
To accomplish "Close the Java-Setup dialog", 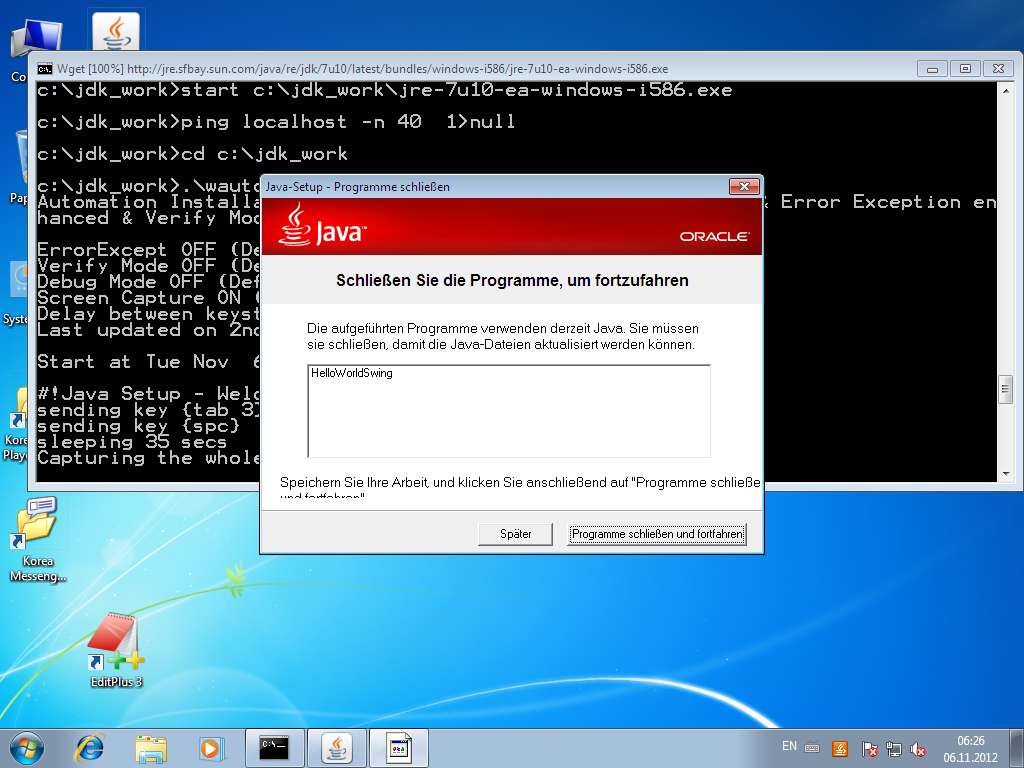I will 744,187.
